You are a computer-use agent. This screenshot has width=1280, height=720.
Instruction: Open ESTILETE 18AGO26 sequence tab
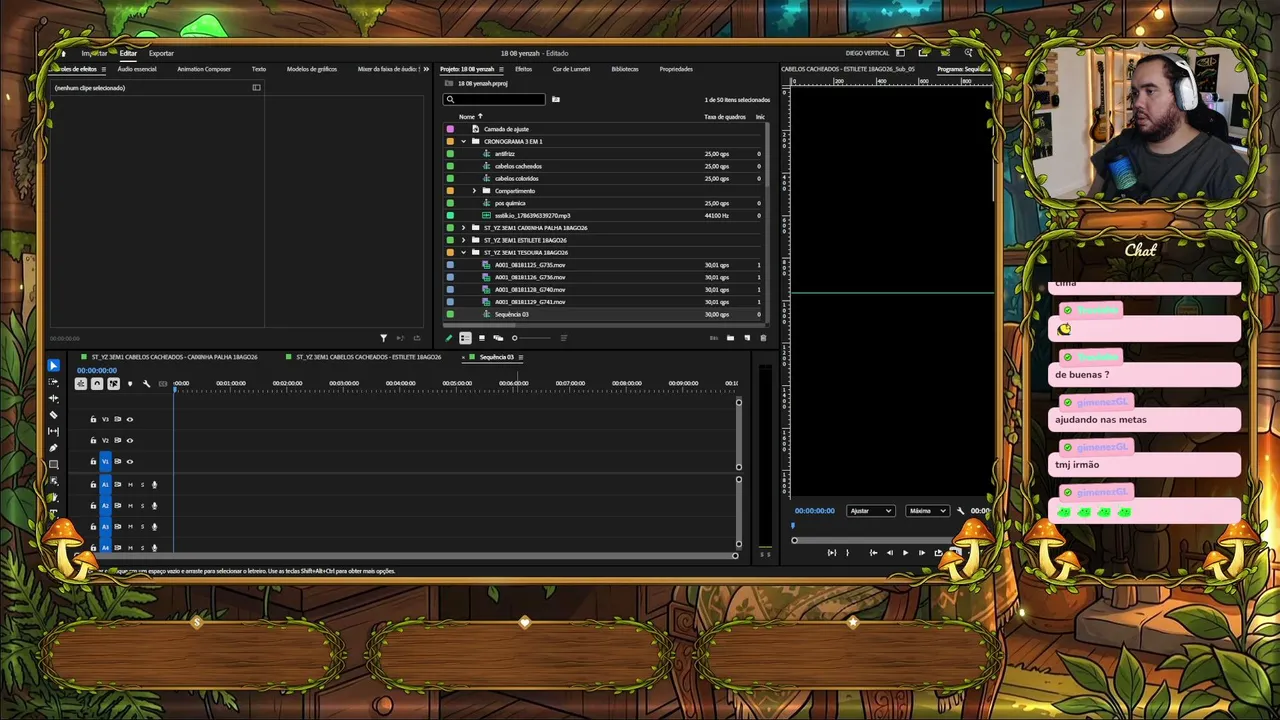click(x=368, y=357)
